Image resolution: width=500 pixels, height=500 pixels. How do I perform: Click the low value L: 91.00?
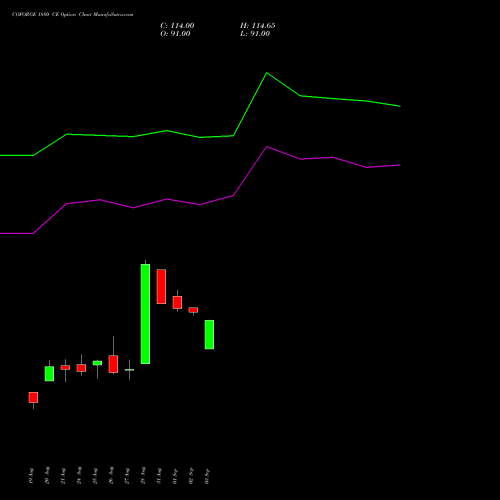click(x=255, y=34)
